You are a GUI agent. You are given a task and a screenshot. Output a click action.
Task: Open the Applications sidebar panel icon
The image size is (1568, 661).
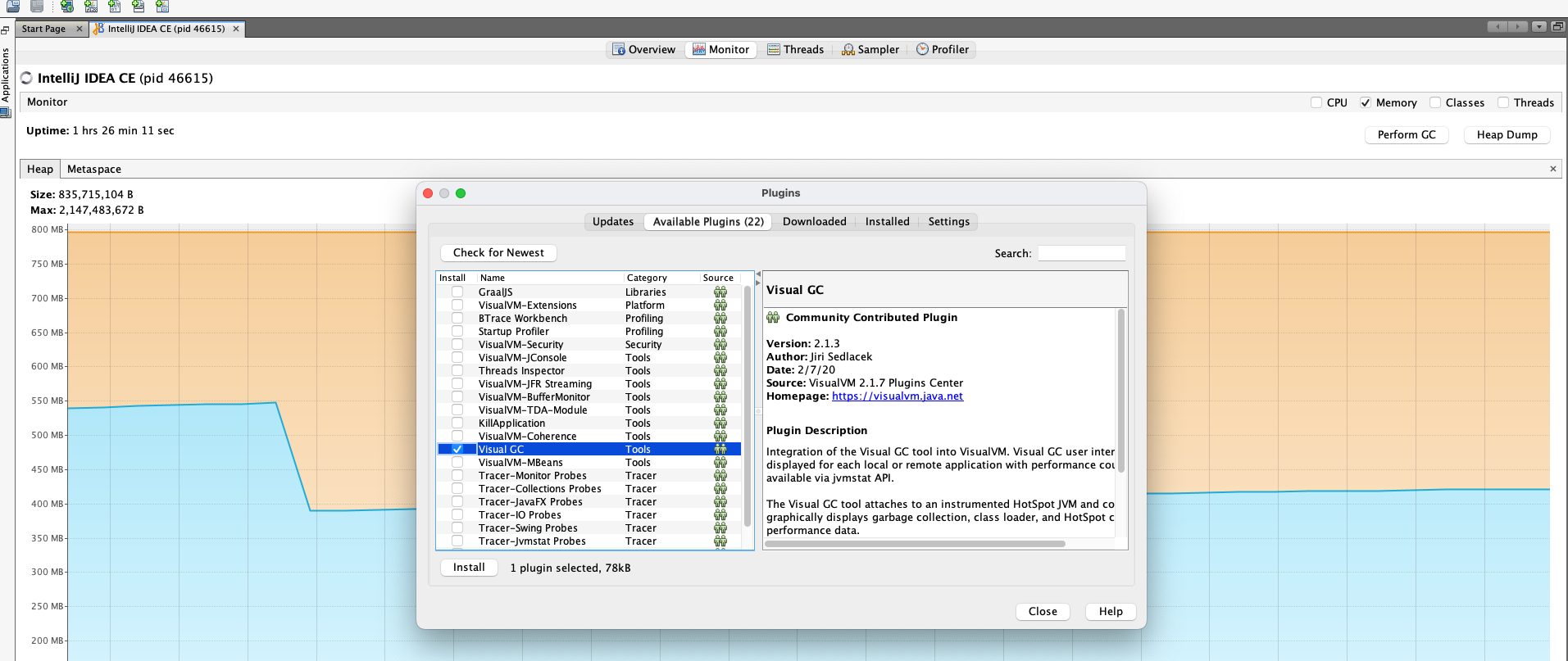click(6, 112)
